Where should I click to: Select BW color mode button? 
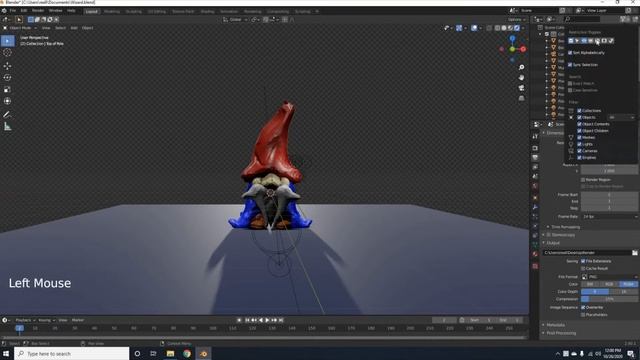click(x=590, y=284)
